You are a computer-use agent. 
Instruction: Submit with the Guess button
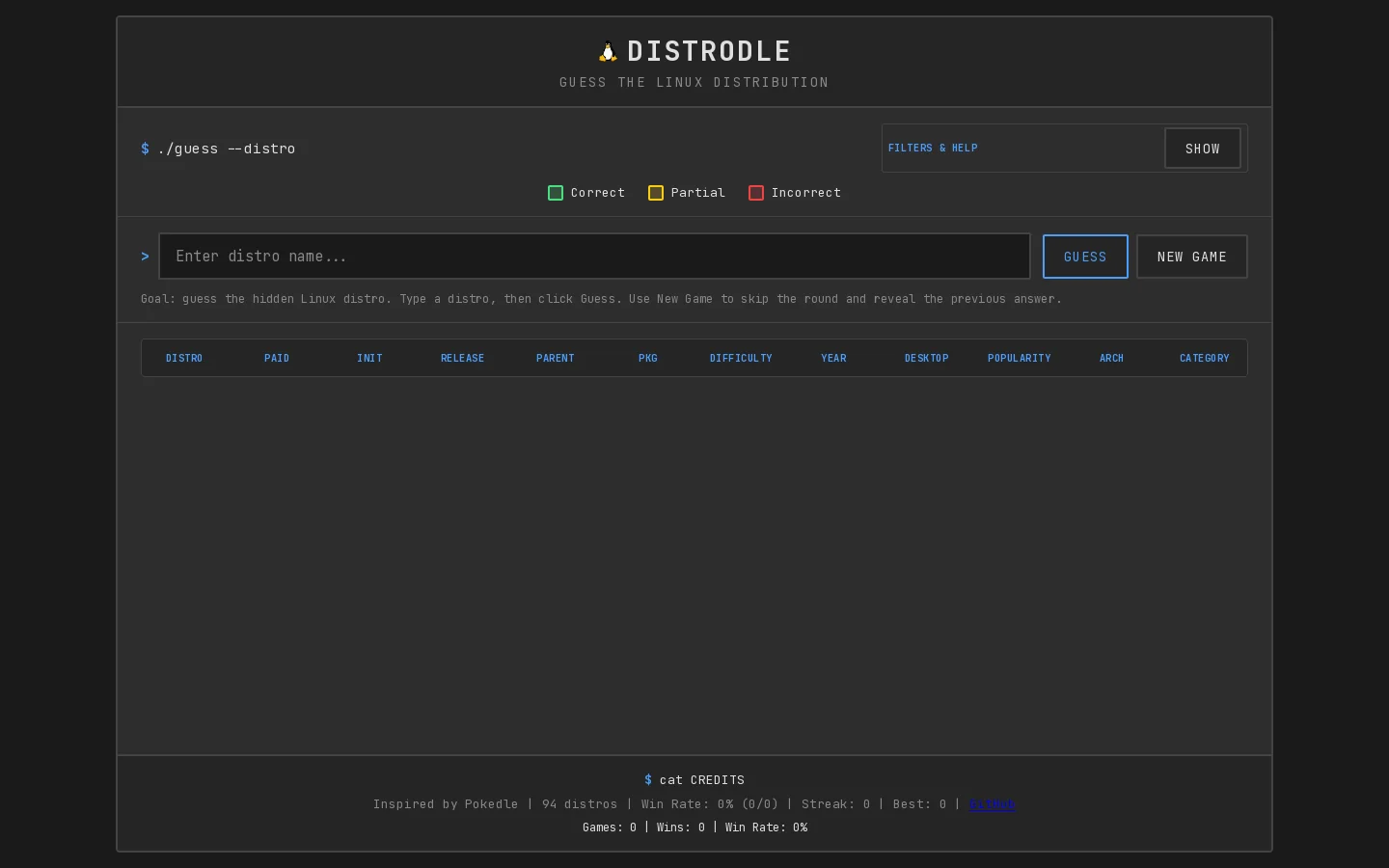point(1085,257)
